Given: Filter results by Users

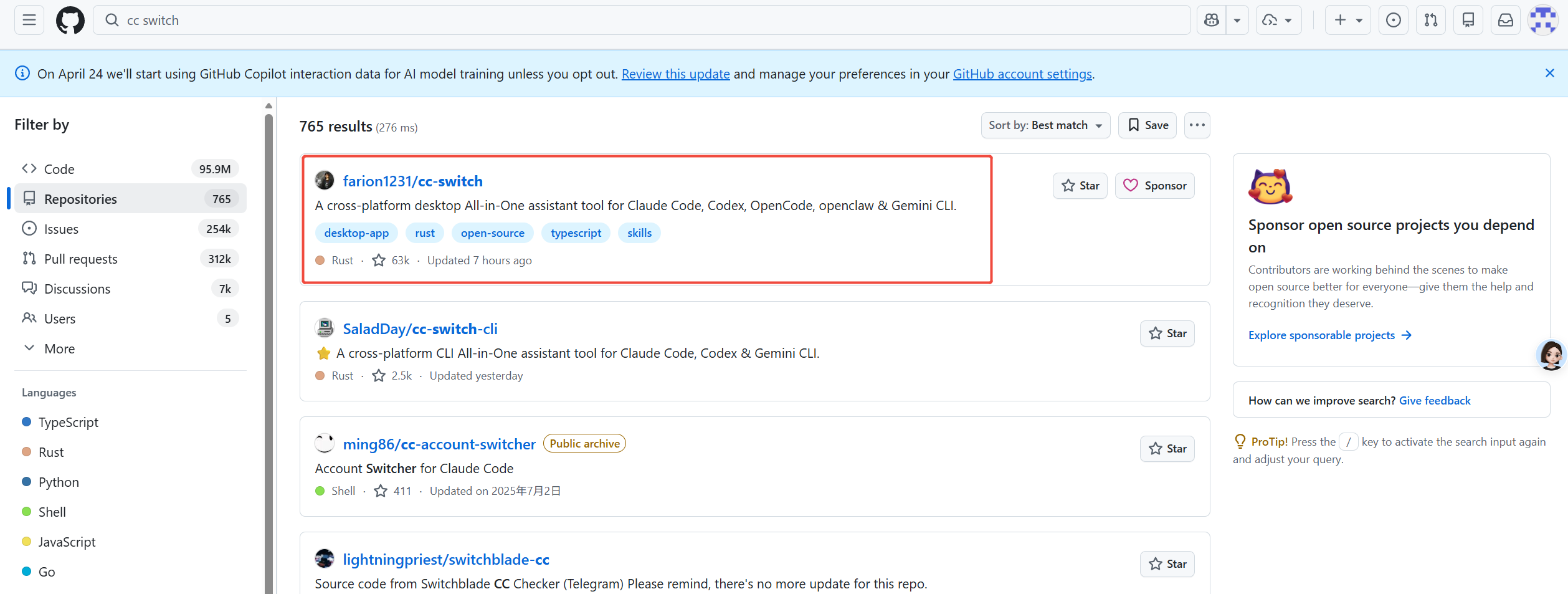Looking at the screenshot, I should 130,319.
